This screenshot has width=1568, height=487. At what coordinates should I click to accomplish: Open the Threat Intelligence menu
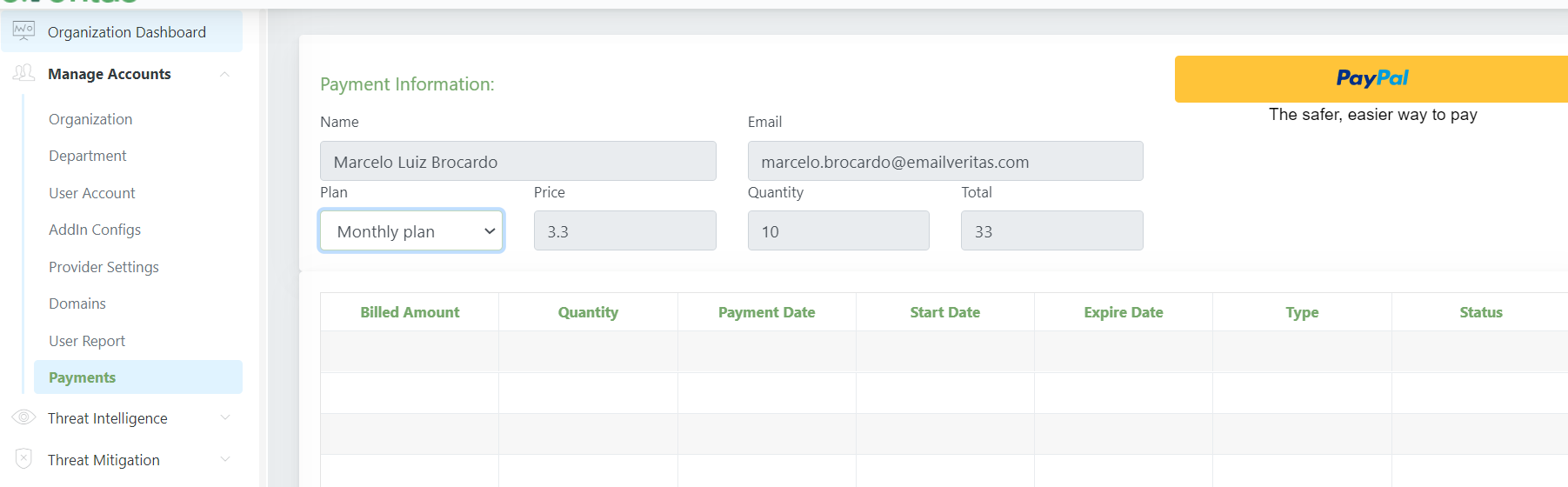(108, 418)
